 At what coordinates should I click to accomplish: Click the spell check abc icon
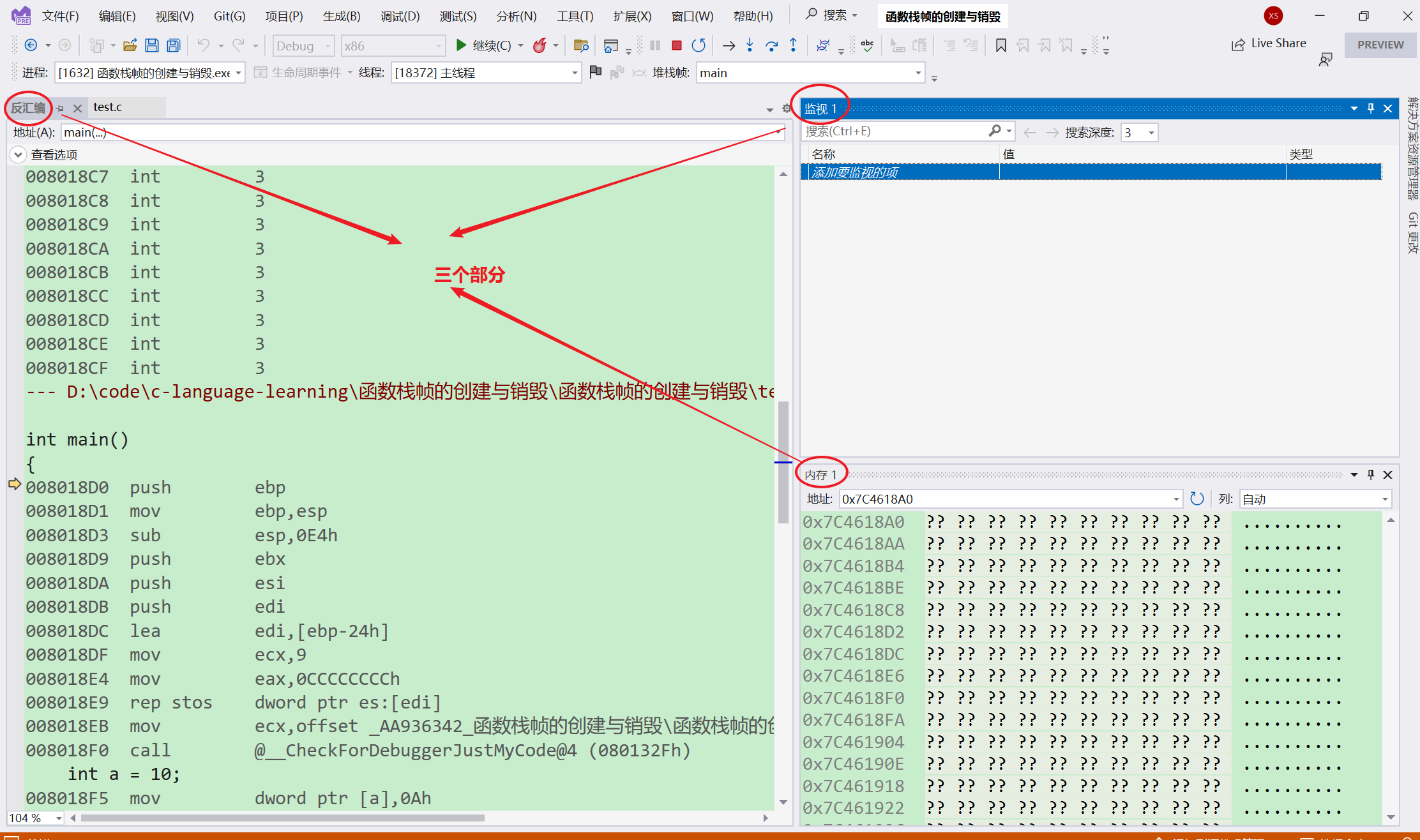[867, 45]
